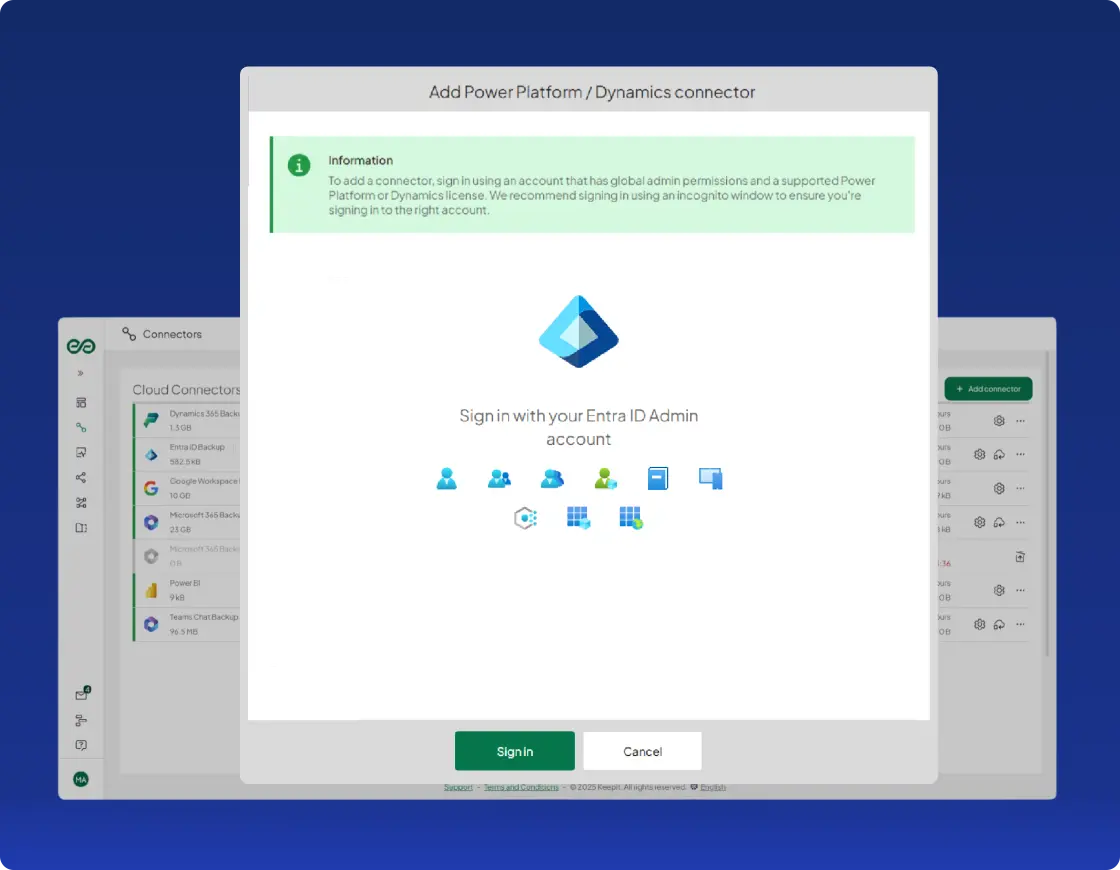Screen dimensions: 1120x870
Task: Click the Sign in button
Action: (x=514, y=751)
